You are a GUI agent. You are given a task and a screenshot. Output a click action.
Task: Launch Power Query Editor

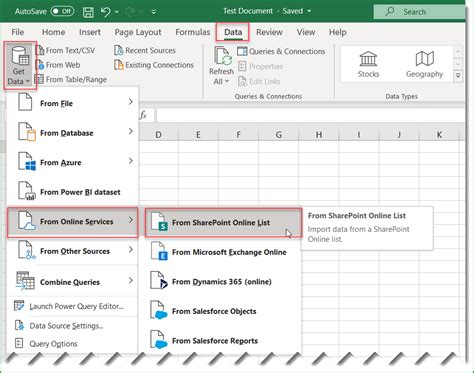pos(72,306)
